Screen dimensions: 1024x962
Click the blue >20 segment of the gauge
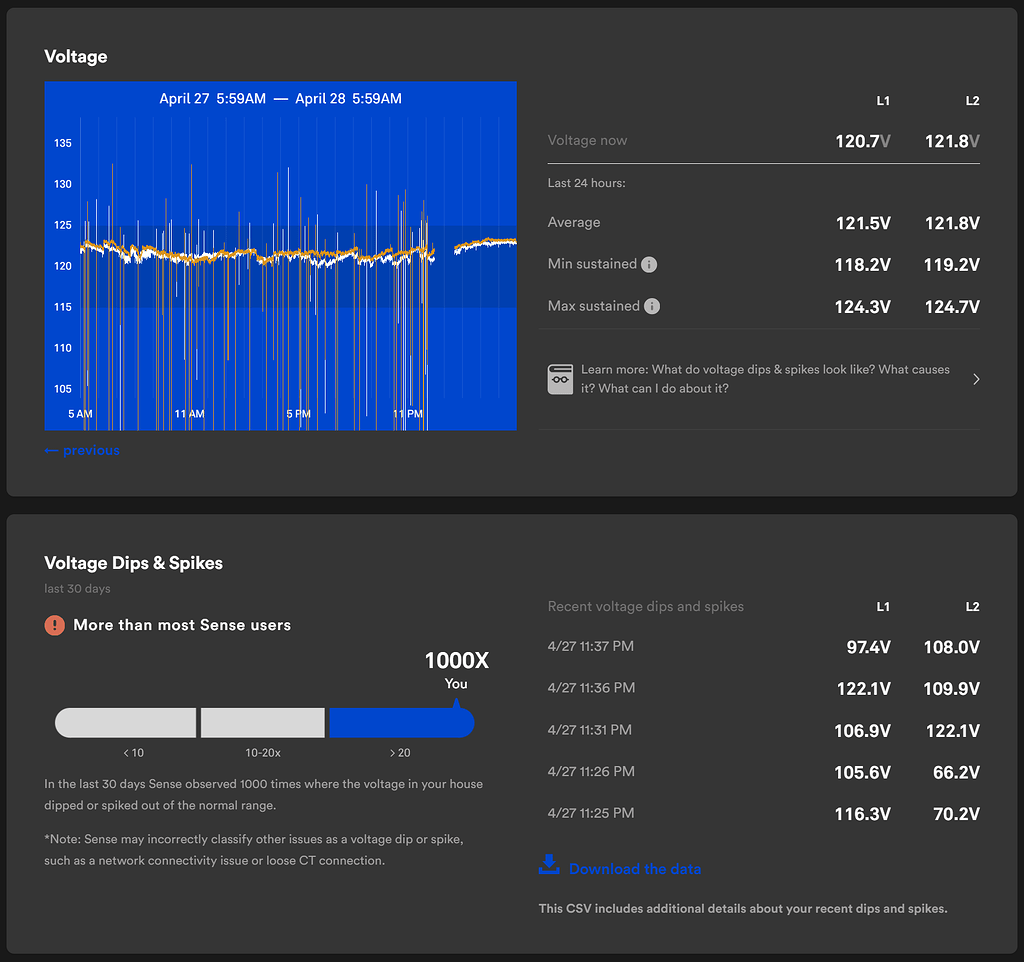pyautogui.click(x=400, y=722)
